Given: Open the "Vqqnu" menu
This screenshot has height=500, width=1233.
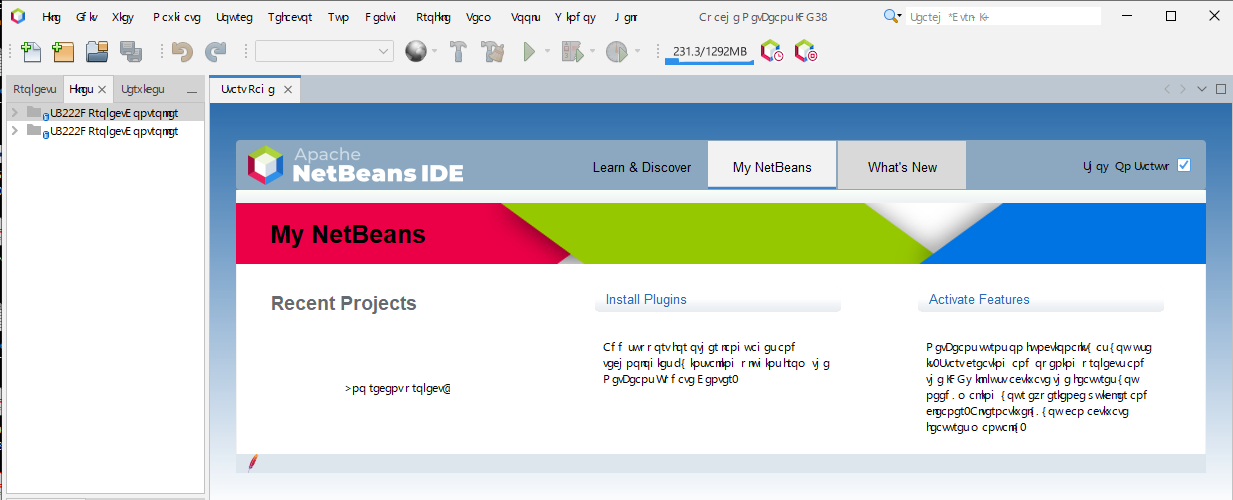Looking at the screenshot, I should [x=525, y=17].
